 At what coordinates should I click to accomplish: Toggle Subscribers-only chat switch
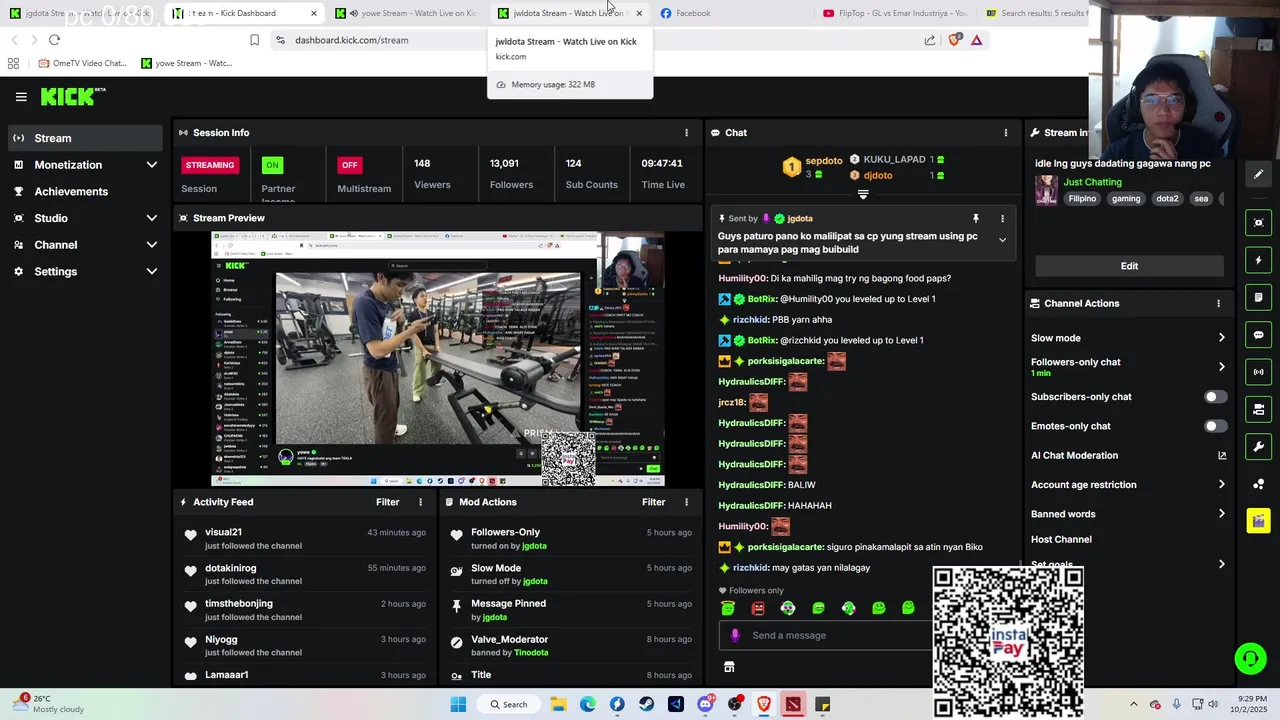pyautogui.click(x=1215, y=397)
